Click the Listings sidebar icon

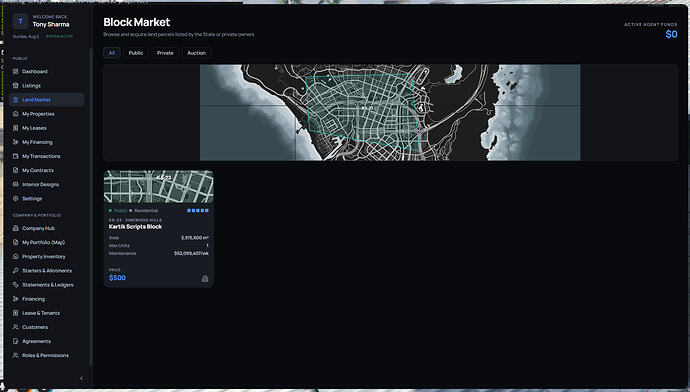[16, 85]
